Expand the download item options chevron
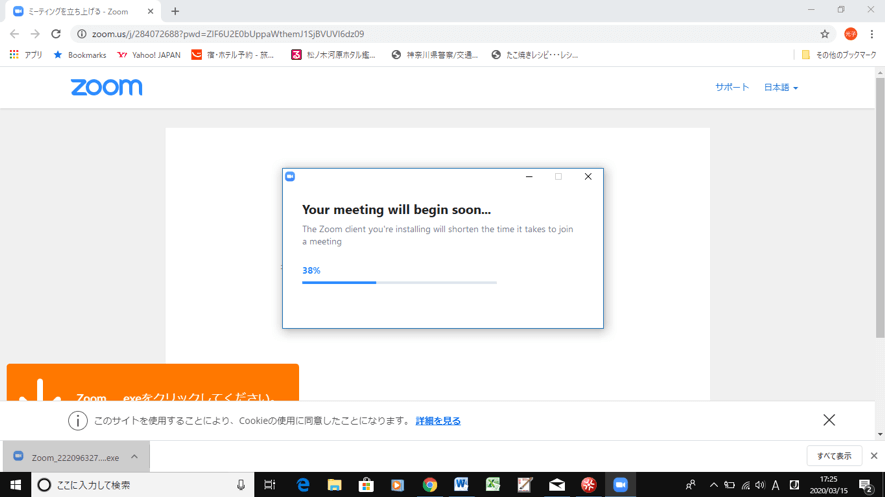Screen dimensions: 885x497 click(134, 457)
